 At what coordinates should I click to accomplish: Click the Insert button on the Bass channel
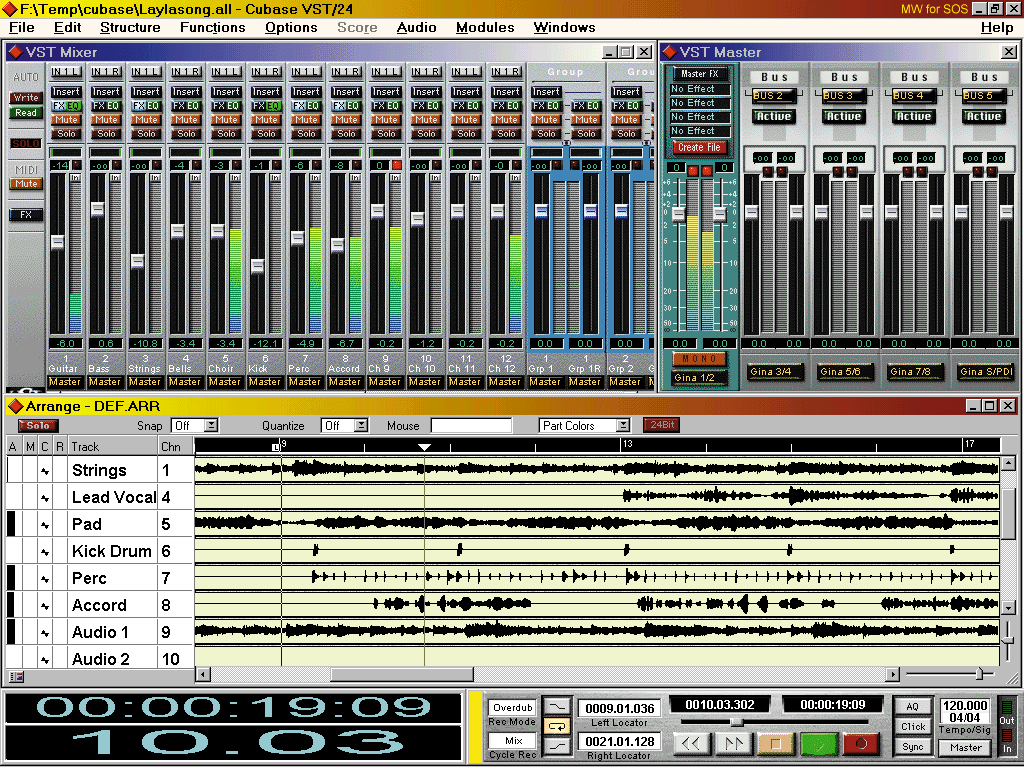click(x=105, y=90)
